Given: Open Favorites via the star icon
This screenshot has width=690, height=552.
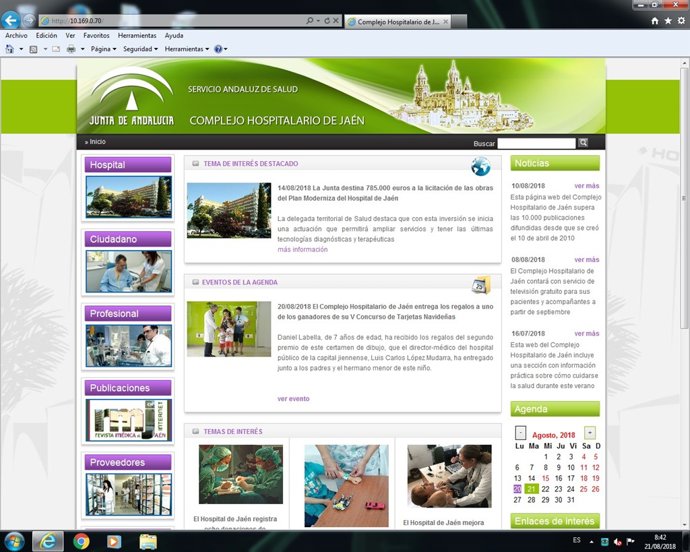Looking at the screenshot, I should tap(668, 21).
